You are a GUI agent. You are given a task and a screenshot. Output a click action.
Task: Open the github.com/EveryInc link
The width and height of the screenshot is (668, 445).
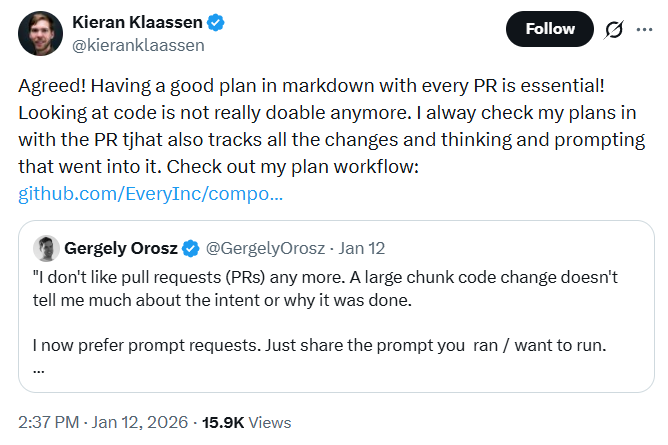click(151, 192)
